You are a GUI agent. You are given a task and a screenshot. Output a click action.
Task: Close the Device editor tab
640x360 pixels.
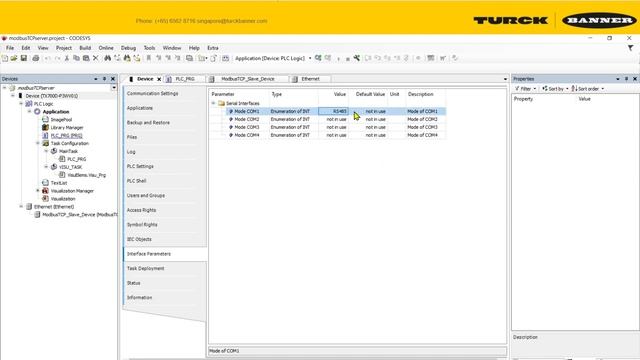(x=159, y=79)
